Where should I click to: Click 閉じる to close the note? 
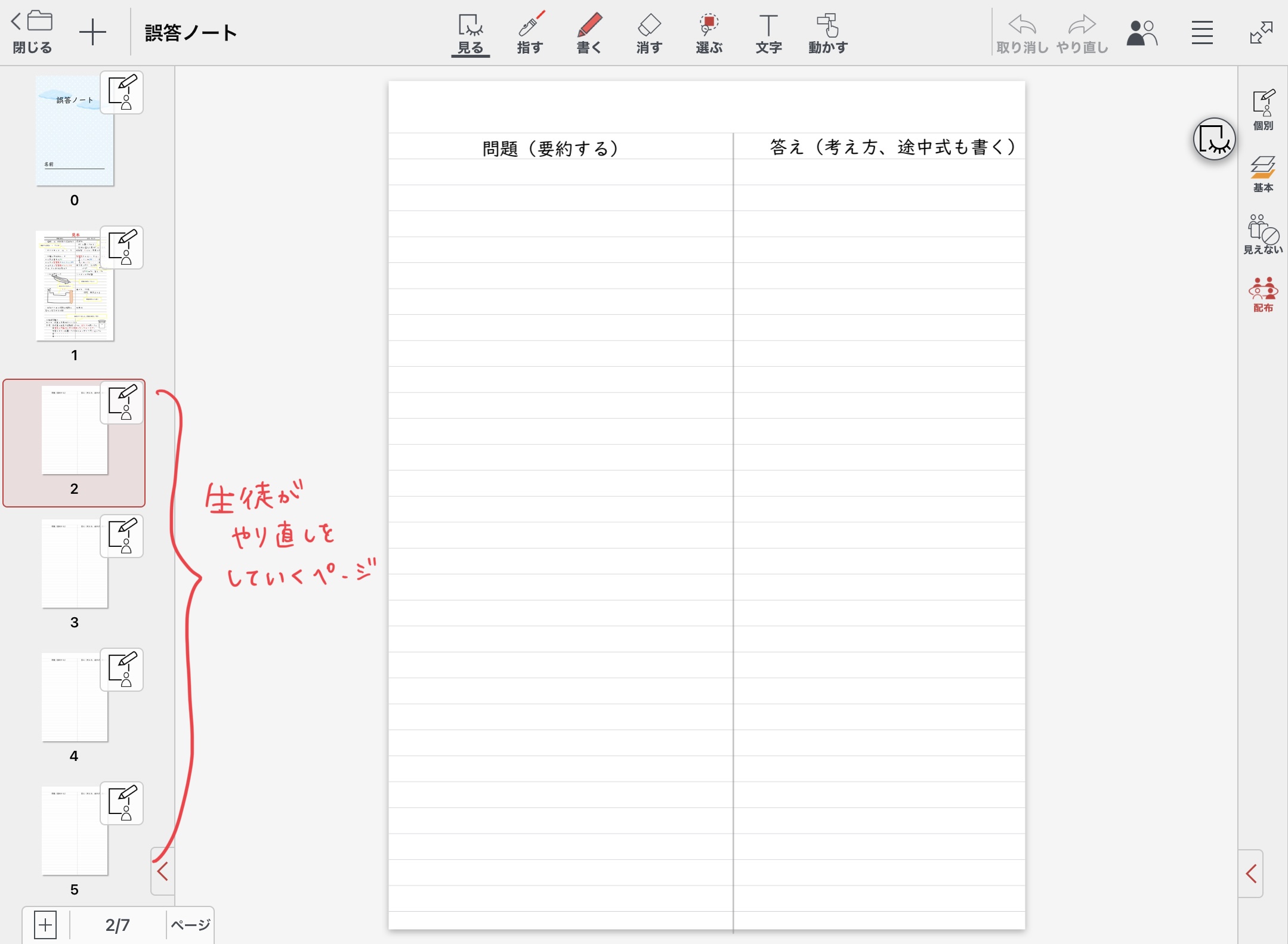32,33
